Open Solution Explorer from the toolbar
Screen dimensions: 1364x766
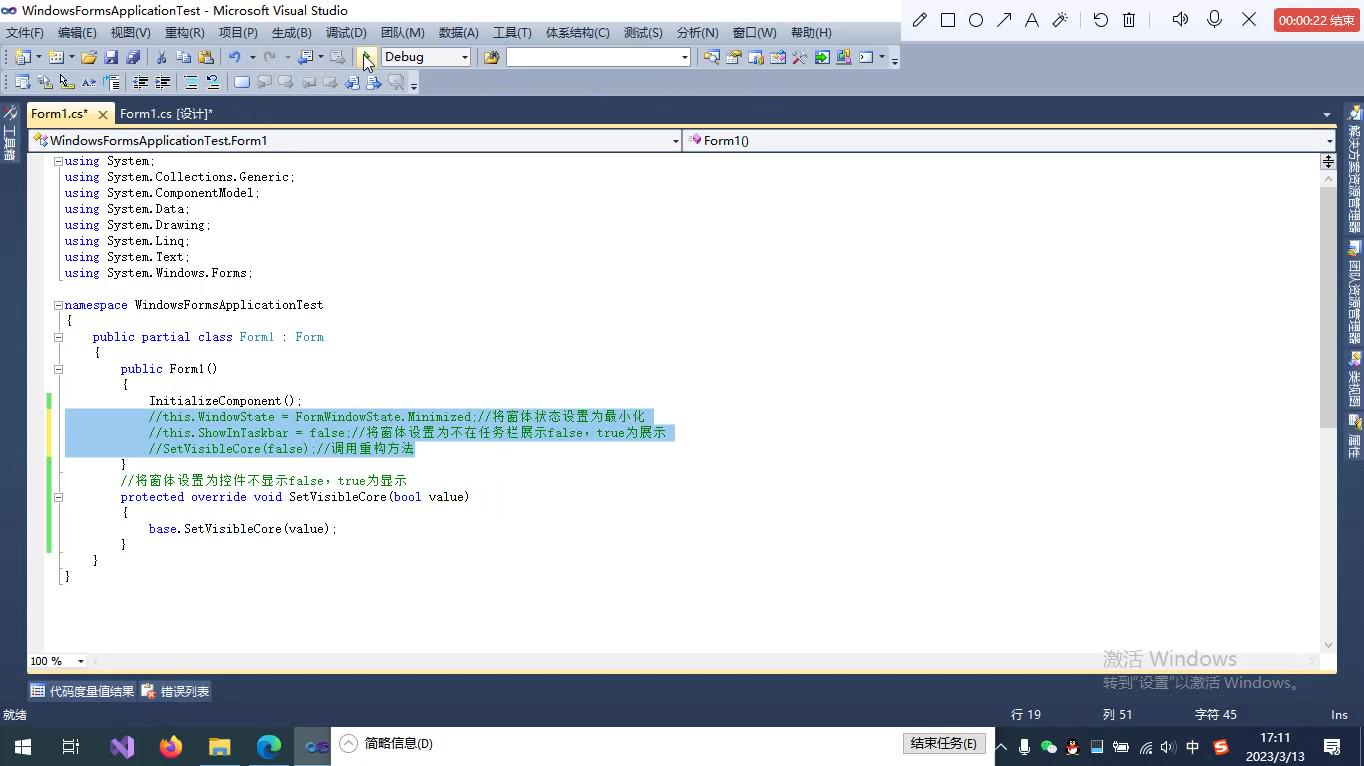[x=712, y=57]
